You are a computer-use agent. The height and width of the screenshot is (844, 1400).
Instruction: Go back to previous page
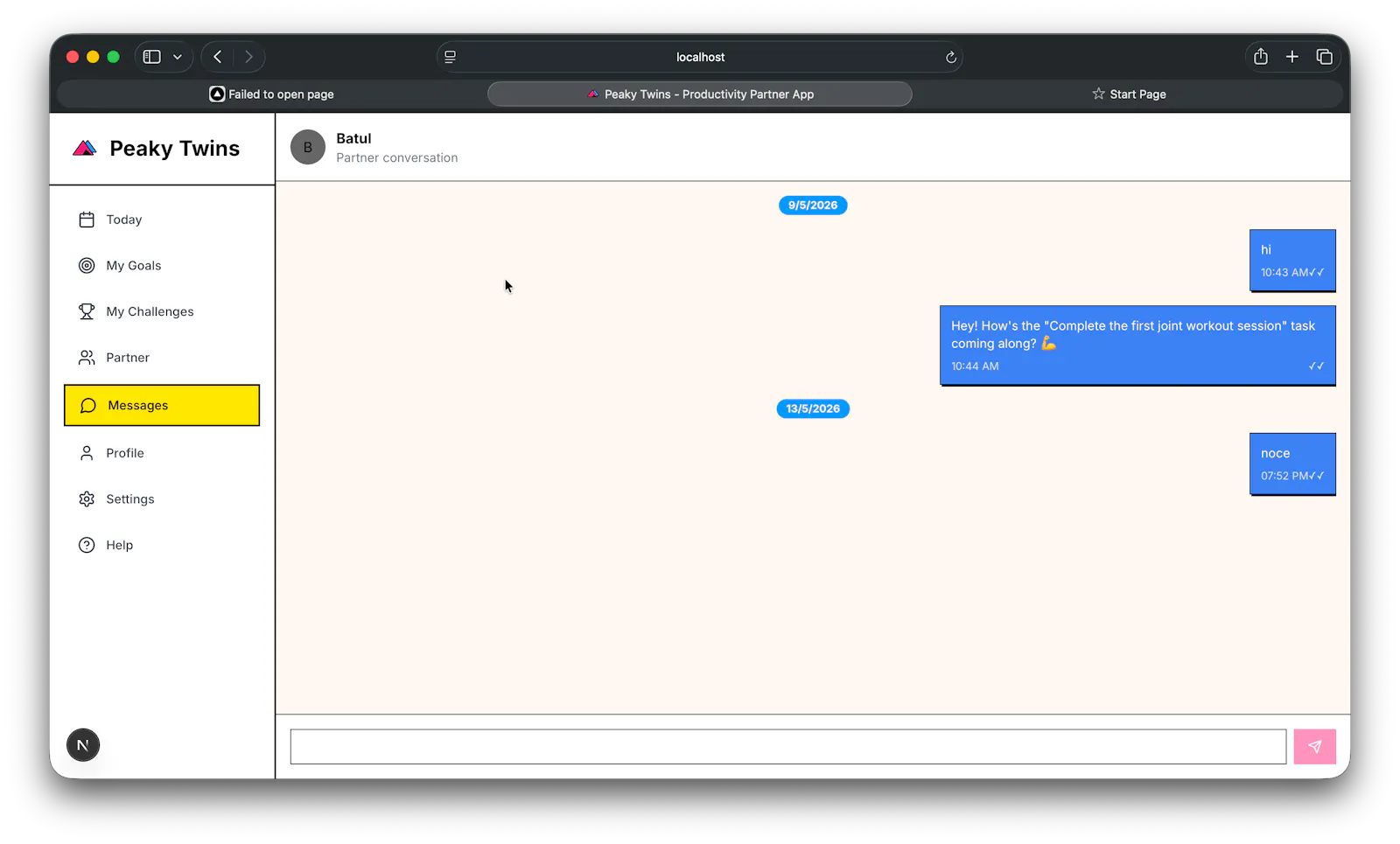click(218, 57)
